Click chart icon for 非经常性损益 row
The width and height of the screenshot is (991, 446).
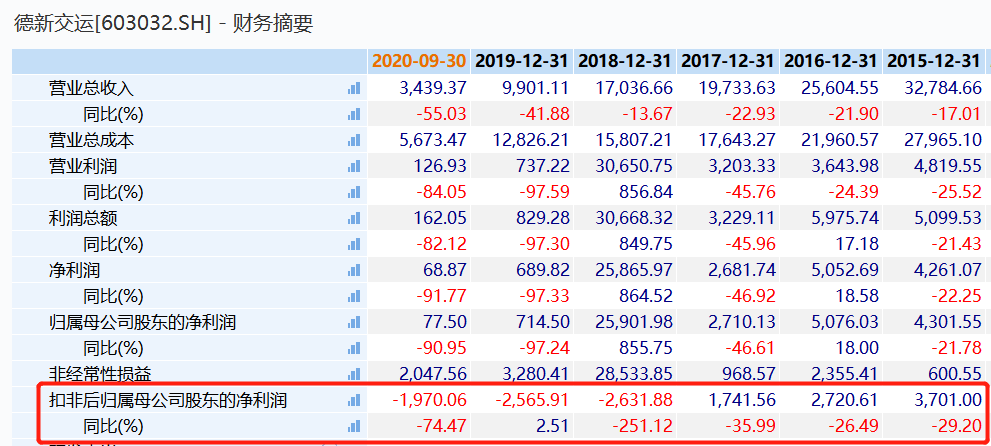[353, 374]
